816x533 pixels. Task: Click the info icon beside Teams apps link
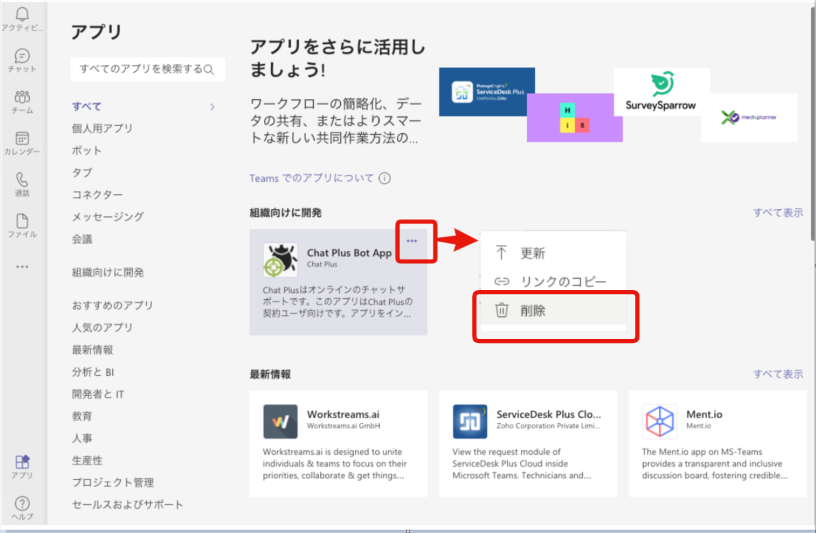385,178
